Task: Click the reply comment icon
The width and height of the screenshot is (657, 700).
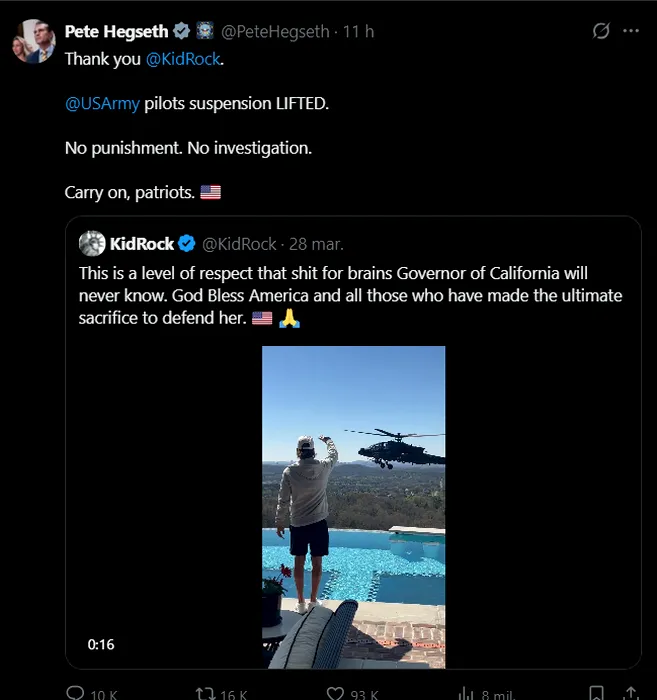Action: click(x=75, y=693)
